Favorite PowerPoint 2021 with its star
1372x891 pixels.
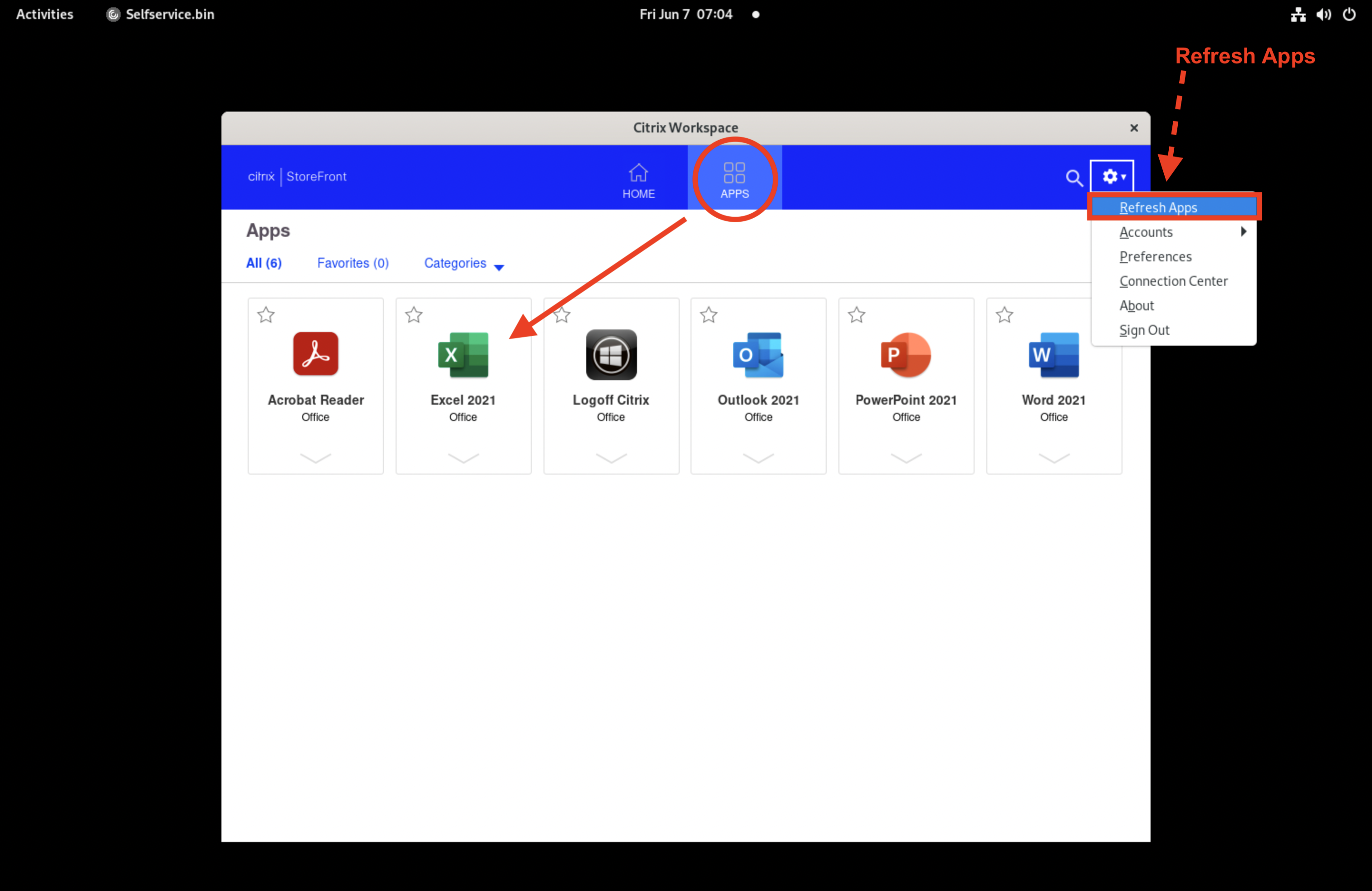pos(857,315)
